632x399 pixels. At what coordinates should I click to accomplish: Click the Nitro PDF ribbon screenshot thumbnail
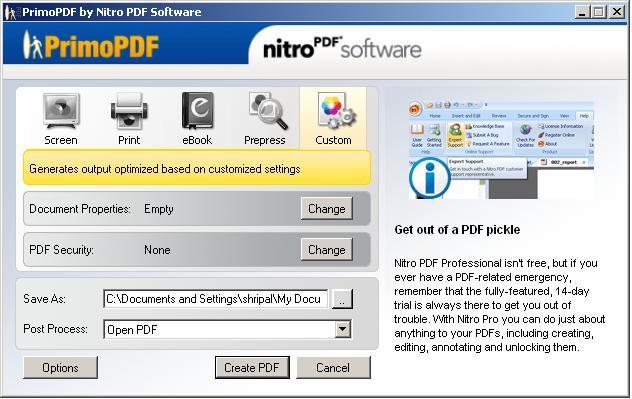[x=501, y=150]
